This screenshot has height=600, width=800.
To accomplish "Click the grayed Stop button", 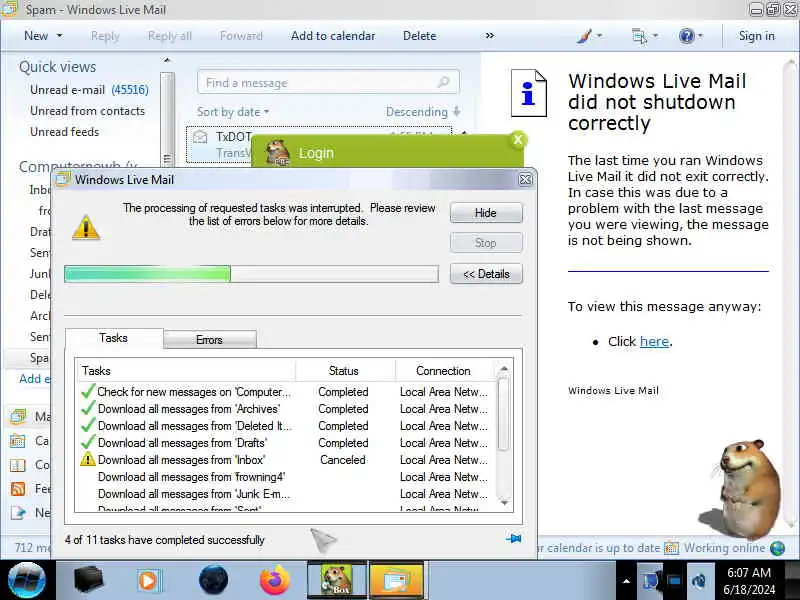I will (486, 243).
